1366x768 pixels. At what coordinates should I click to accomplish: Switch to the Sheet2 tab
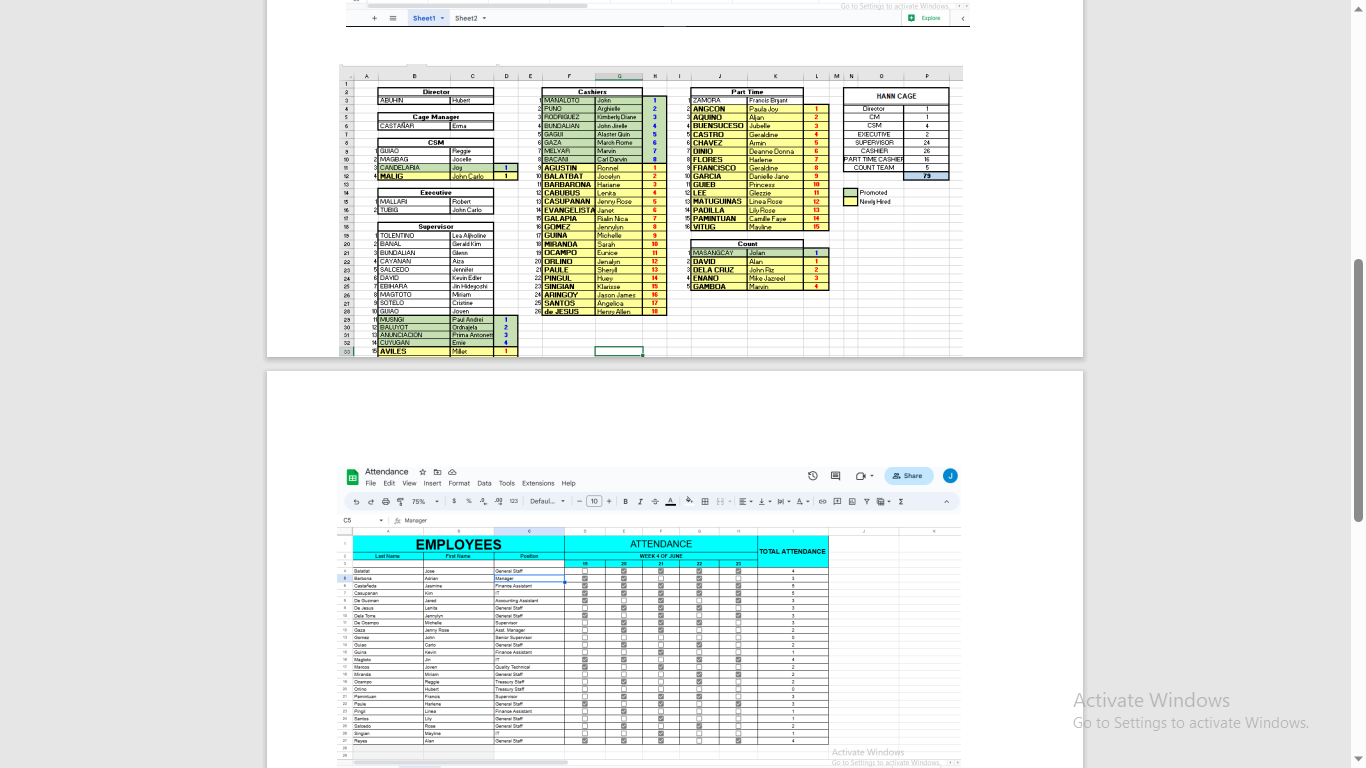click(466, 18)
